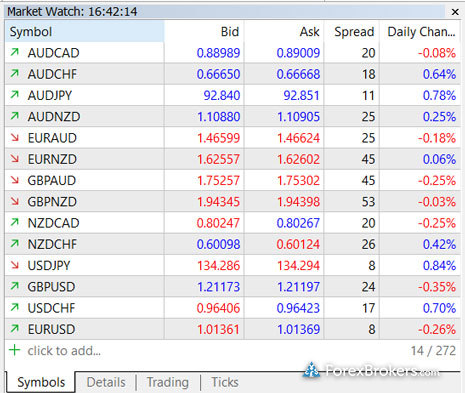This screenshot has height=393, width=465.
Task: Click the green up arrow beside USDCHF
Action: [14, 307]
